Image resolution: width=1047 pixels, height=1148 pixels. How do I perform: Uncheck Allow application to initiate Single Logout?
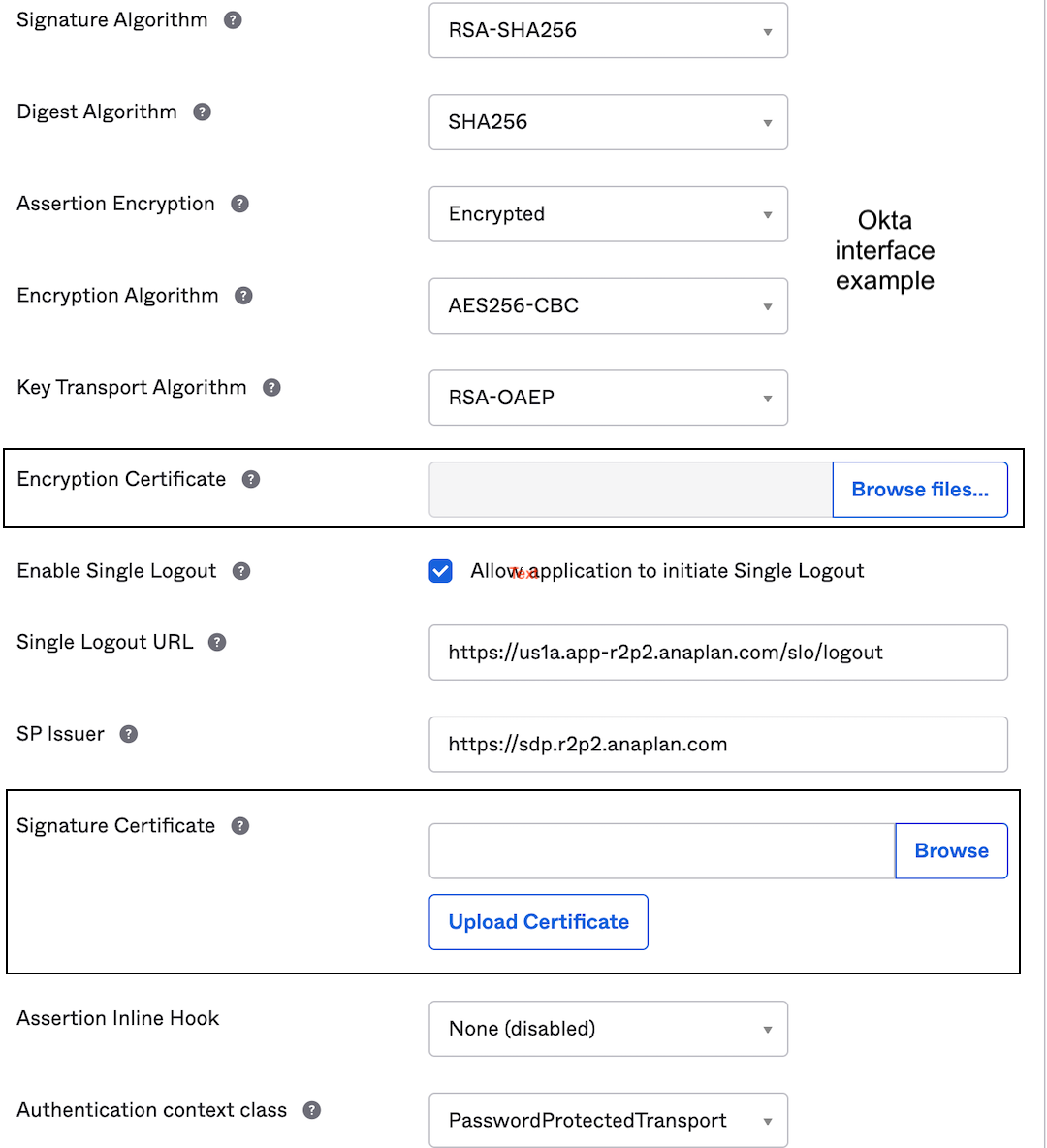[440, 571]
